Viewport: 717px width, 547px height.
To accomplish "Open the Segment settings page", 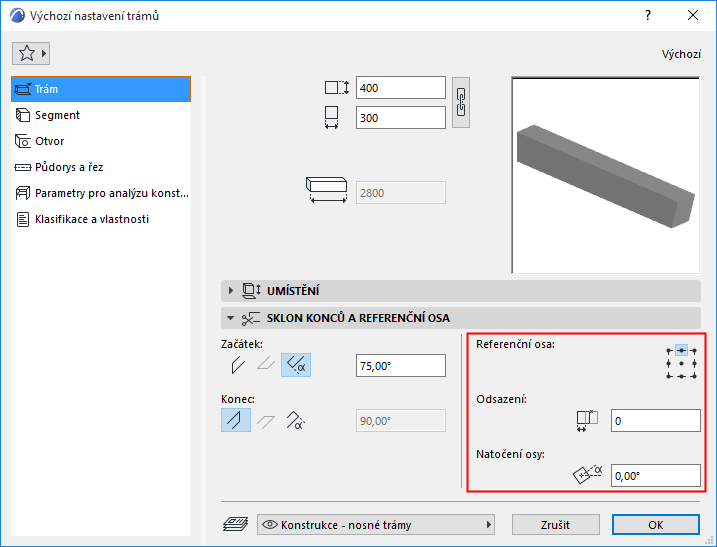I will (x=101, y=115).
